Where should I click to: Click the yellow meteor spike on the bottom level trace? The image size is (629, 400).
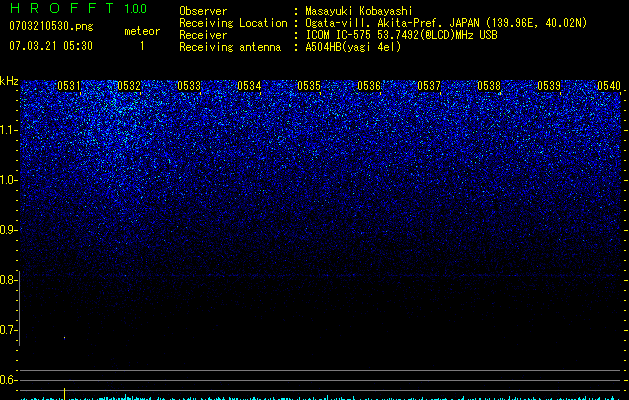(x=65, y=394)
